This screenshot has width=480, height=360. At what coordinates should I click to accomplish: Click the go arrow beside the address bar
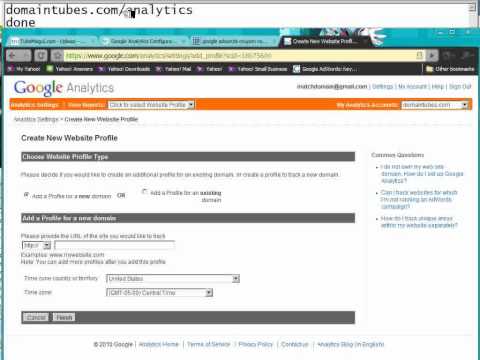[x=432, y=55]
